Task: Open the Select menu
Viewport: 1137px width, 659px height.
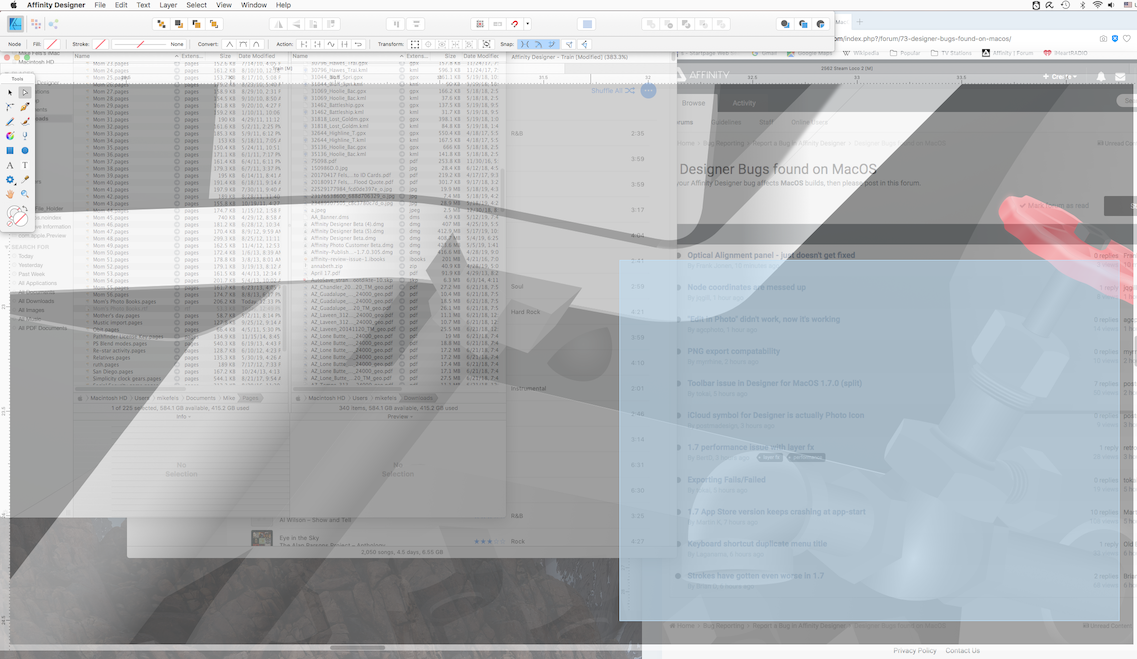Action: [197, 5]
